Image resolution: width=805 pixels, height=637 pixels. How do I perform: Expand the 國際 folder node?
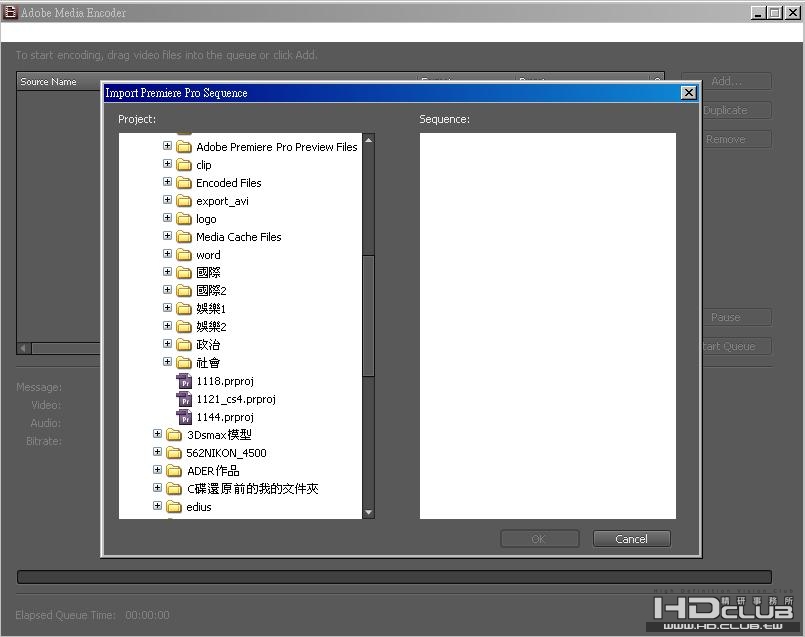pyautogui.click(x=167, y=272)
